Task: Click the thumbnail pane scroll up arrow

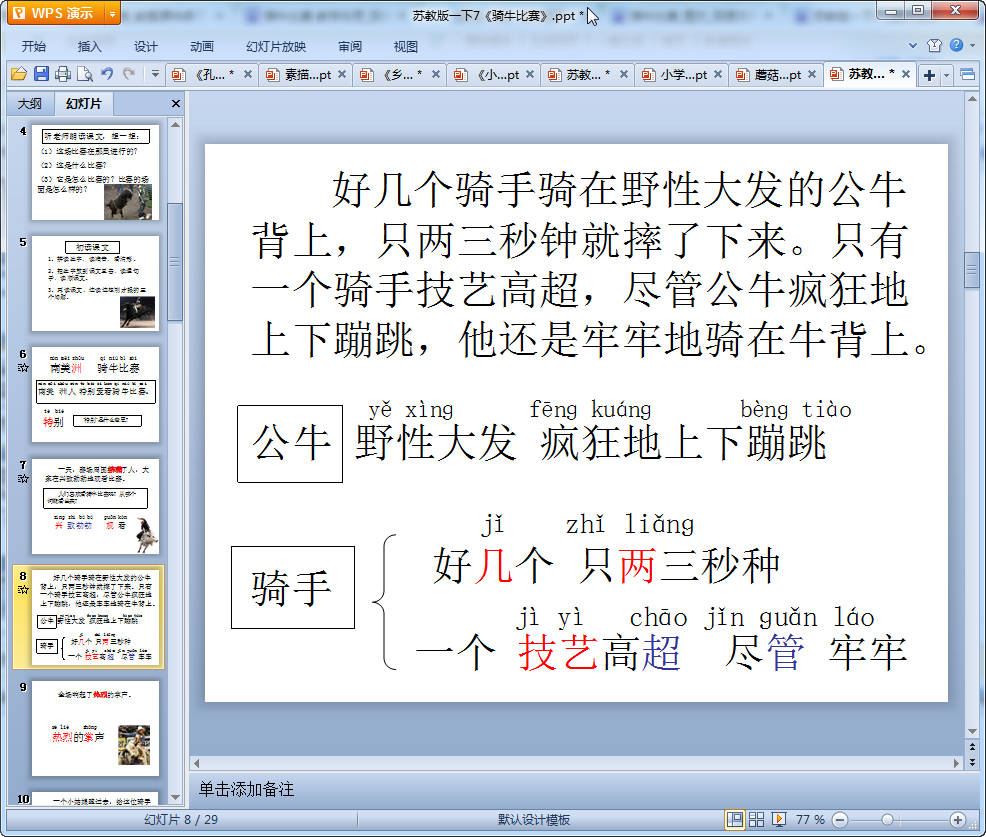Action: (175, 125)
